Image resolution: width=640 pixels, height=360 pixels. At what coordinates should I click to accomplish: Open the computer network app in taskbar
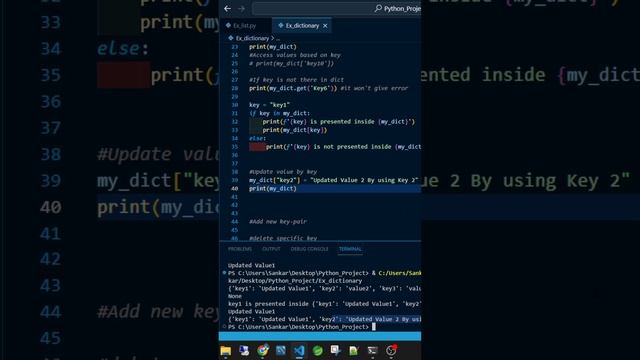tap(244, 351)
